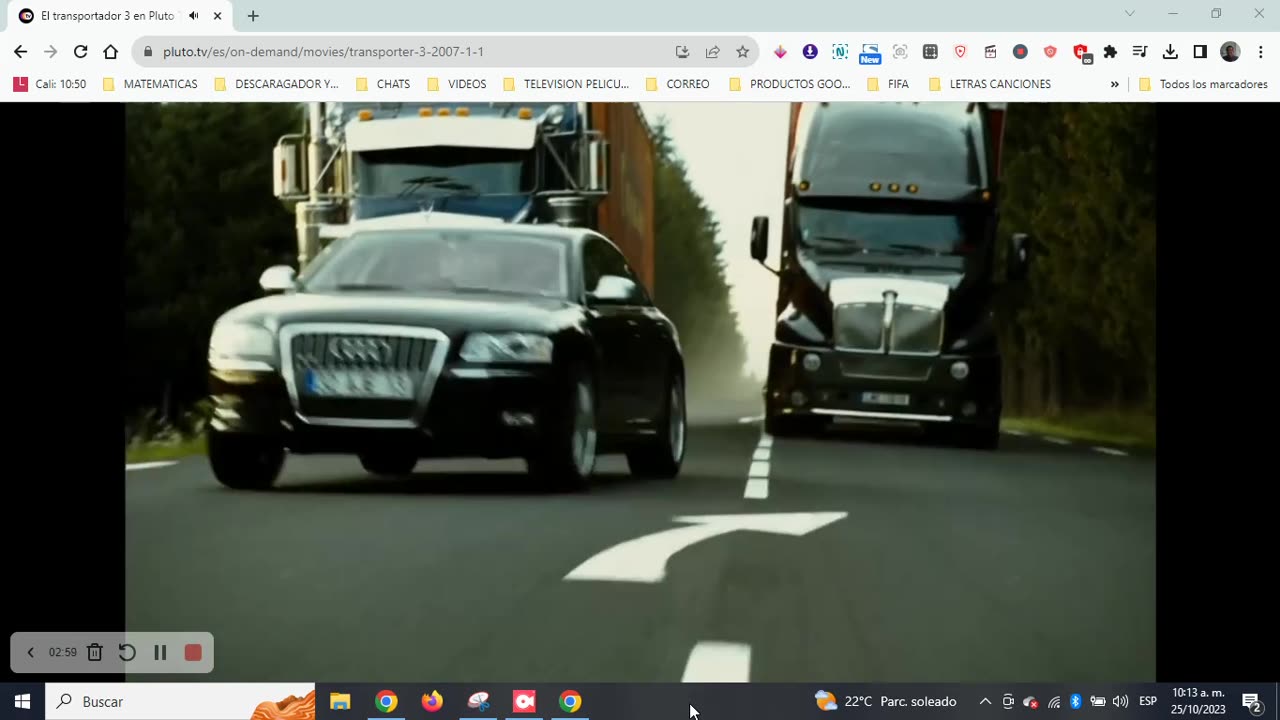
Task: Open the Chrome three-dot menu
Action: [1259, 52]
